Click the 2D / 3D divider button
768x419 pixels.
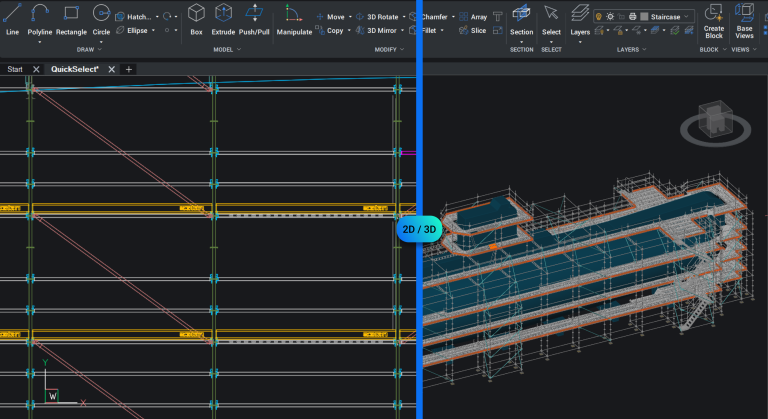point(419,229)
